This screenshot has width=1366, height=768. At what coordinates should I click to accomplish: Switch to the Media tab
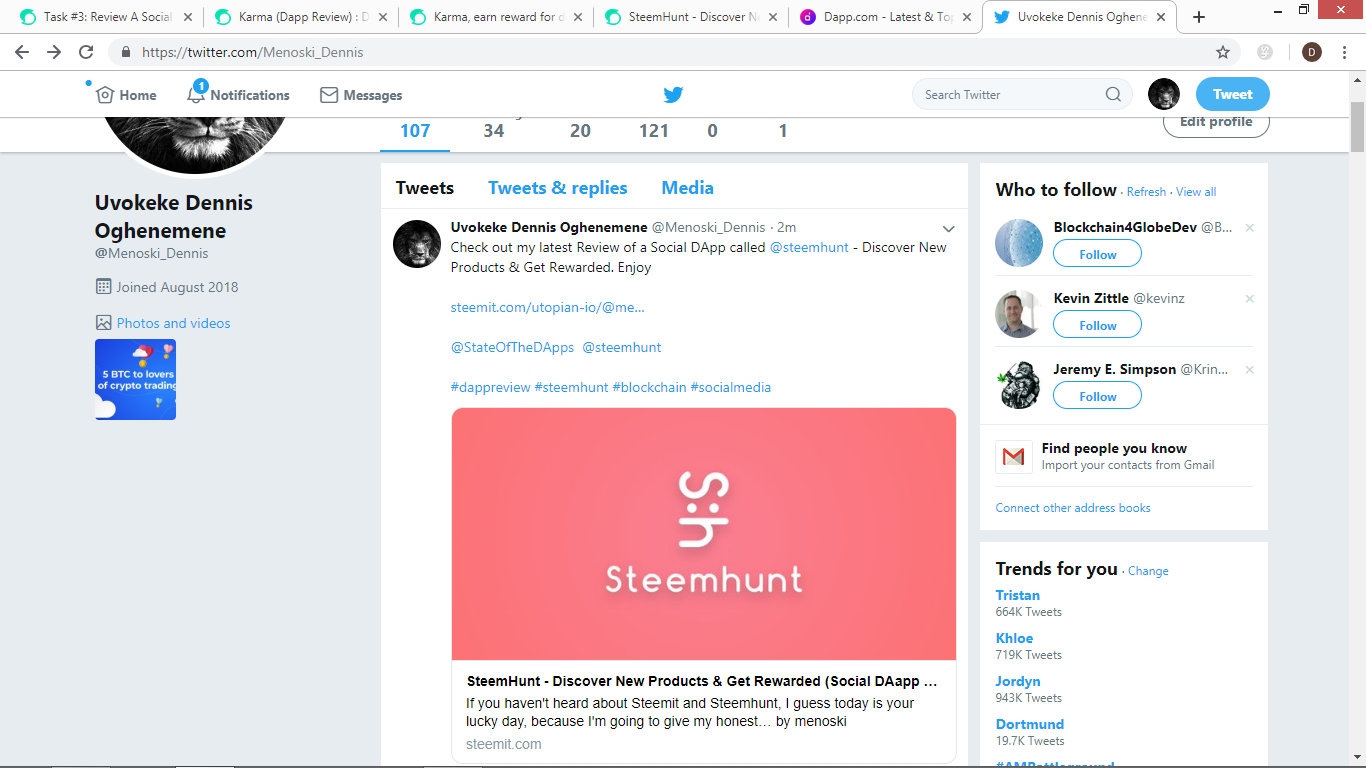(x=688, y=188)
